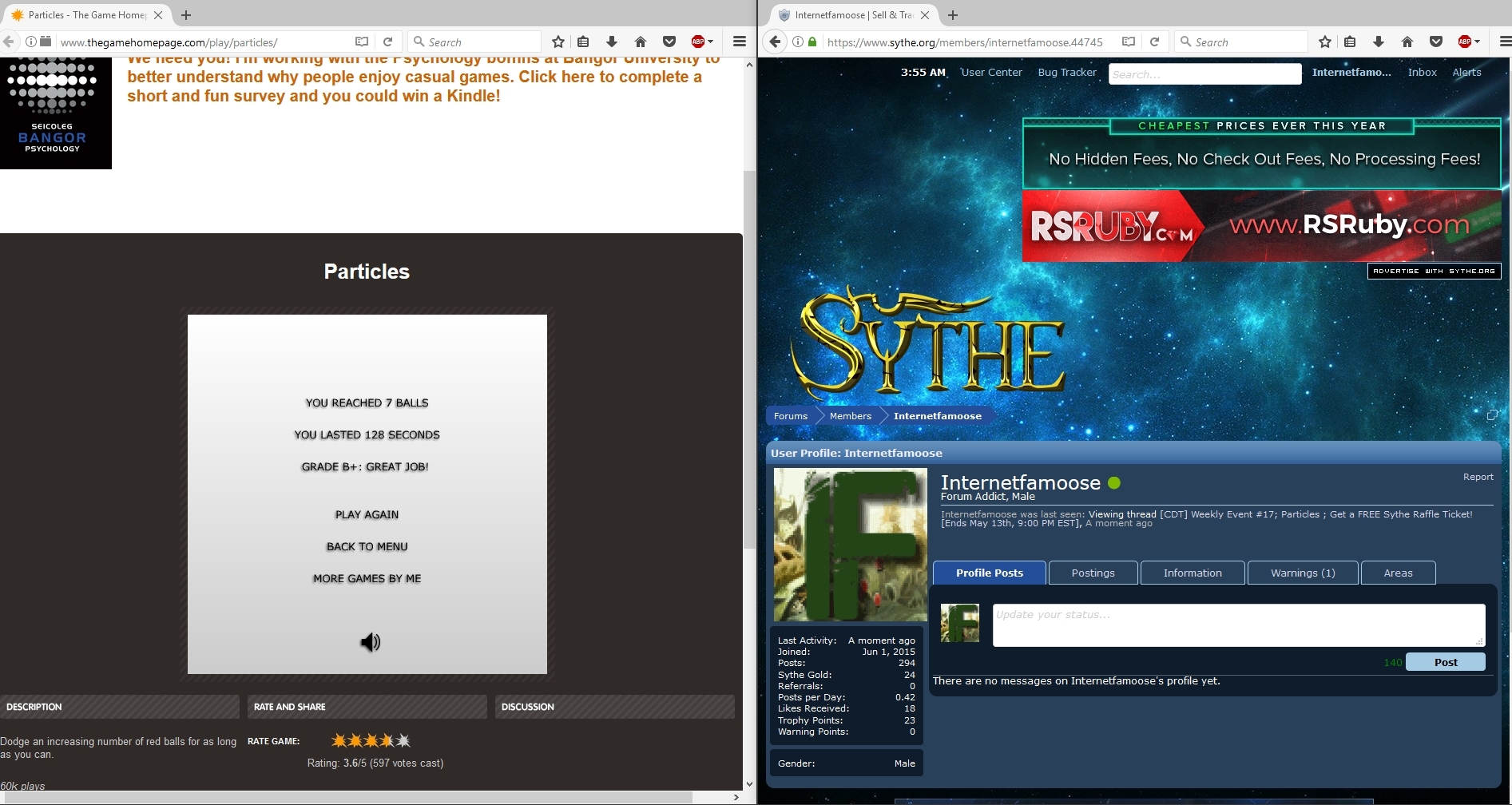Click Adblock Plus icon in left browser
The width and height of the screenshot is (1512, 805).
coord(697,42)
